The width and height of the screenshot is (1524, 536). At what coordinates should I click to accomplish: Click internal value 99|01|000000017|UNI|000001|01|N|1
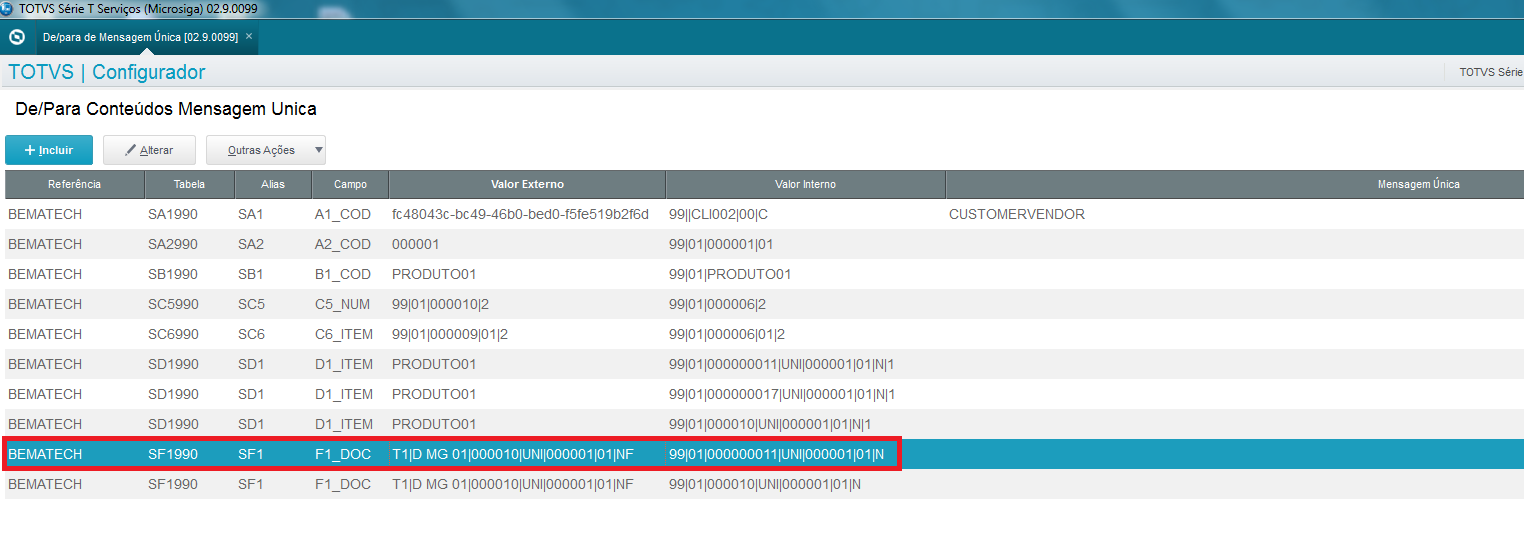[x=782, y=394]
